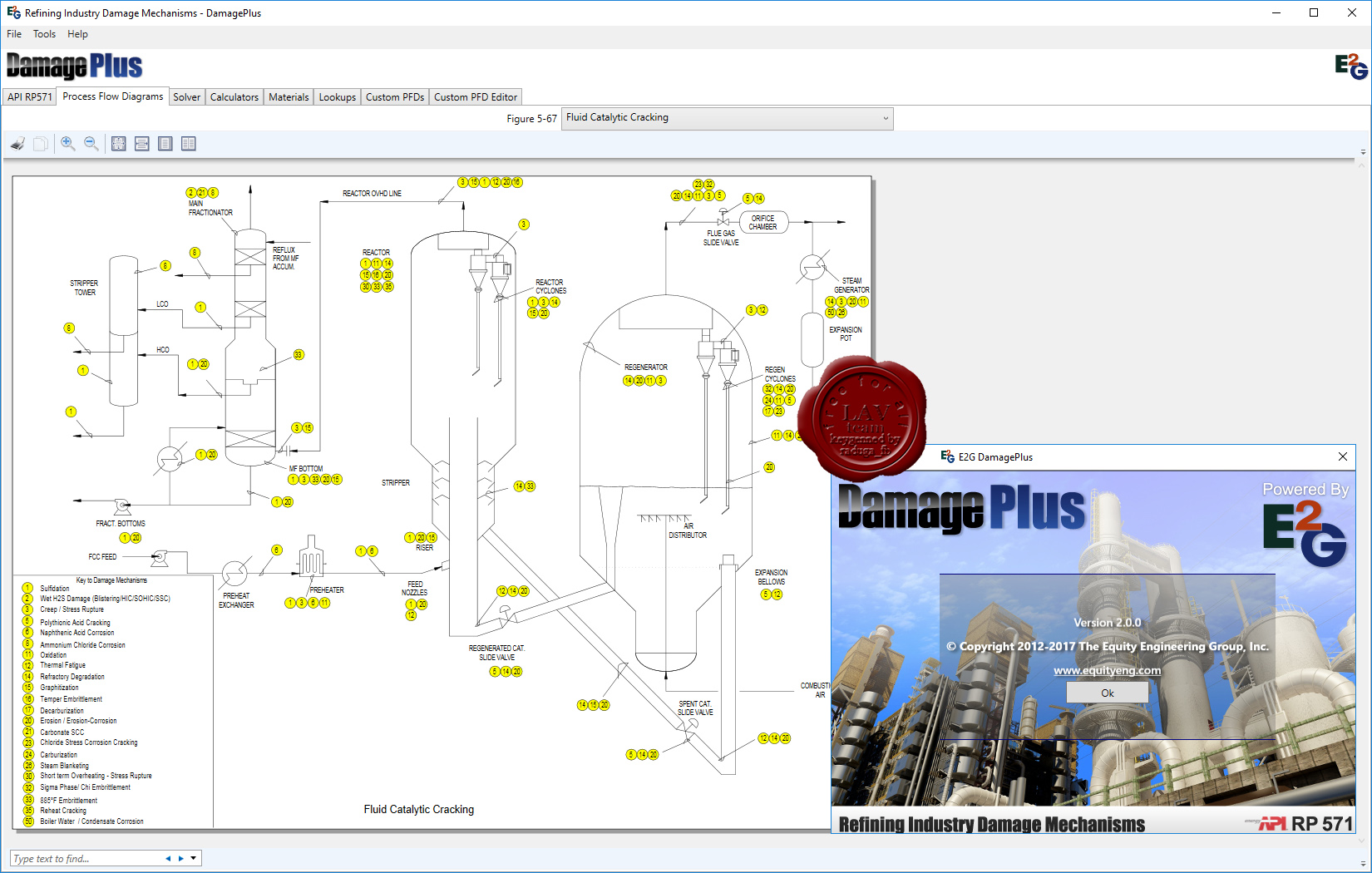This screenshot has height=873, width=1372.
Task: Open the Calculators tab
Action: (234, 97)
